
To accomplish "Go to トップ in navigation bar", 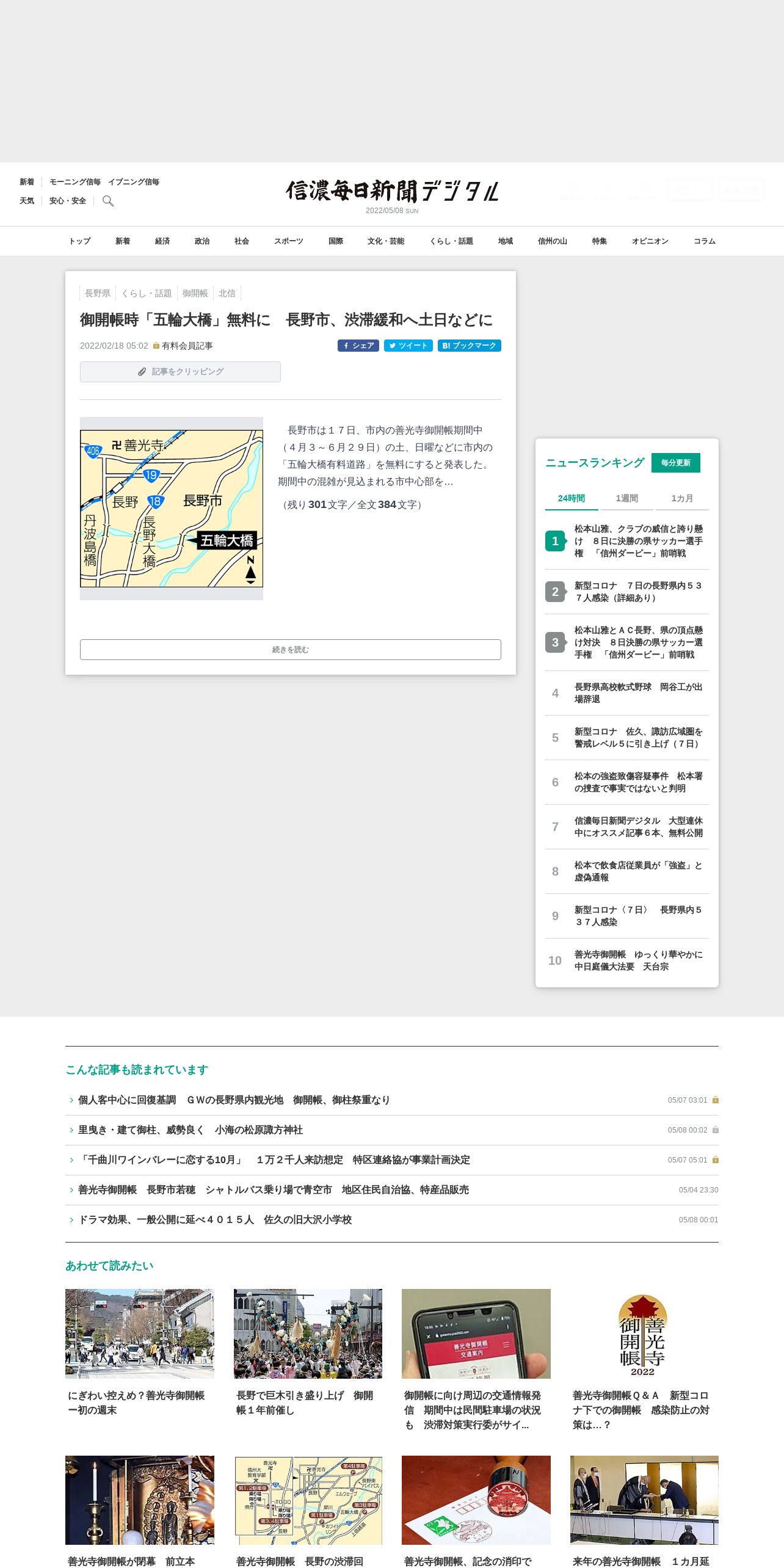I will 79,241.
